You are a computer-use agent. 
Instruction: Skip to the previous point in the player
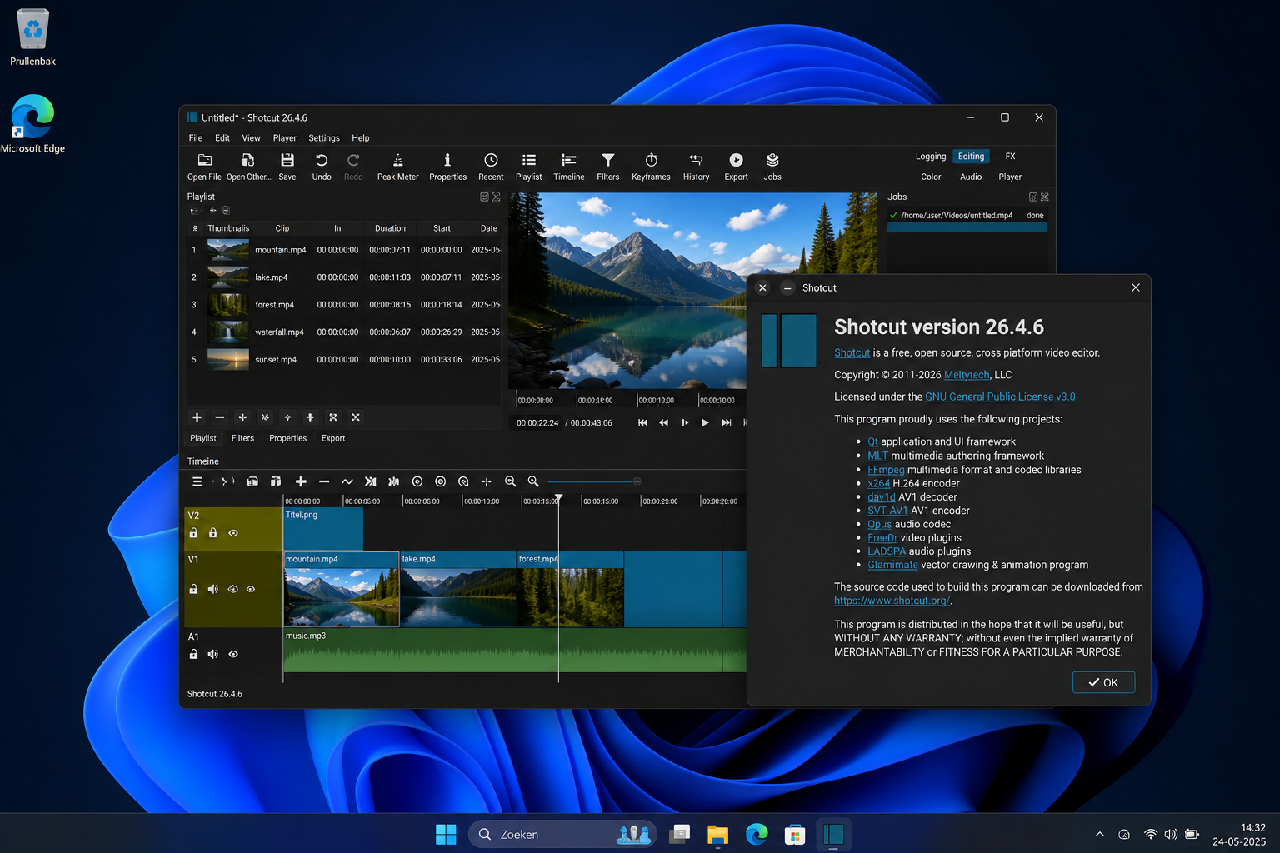point(643,423)
